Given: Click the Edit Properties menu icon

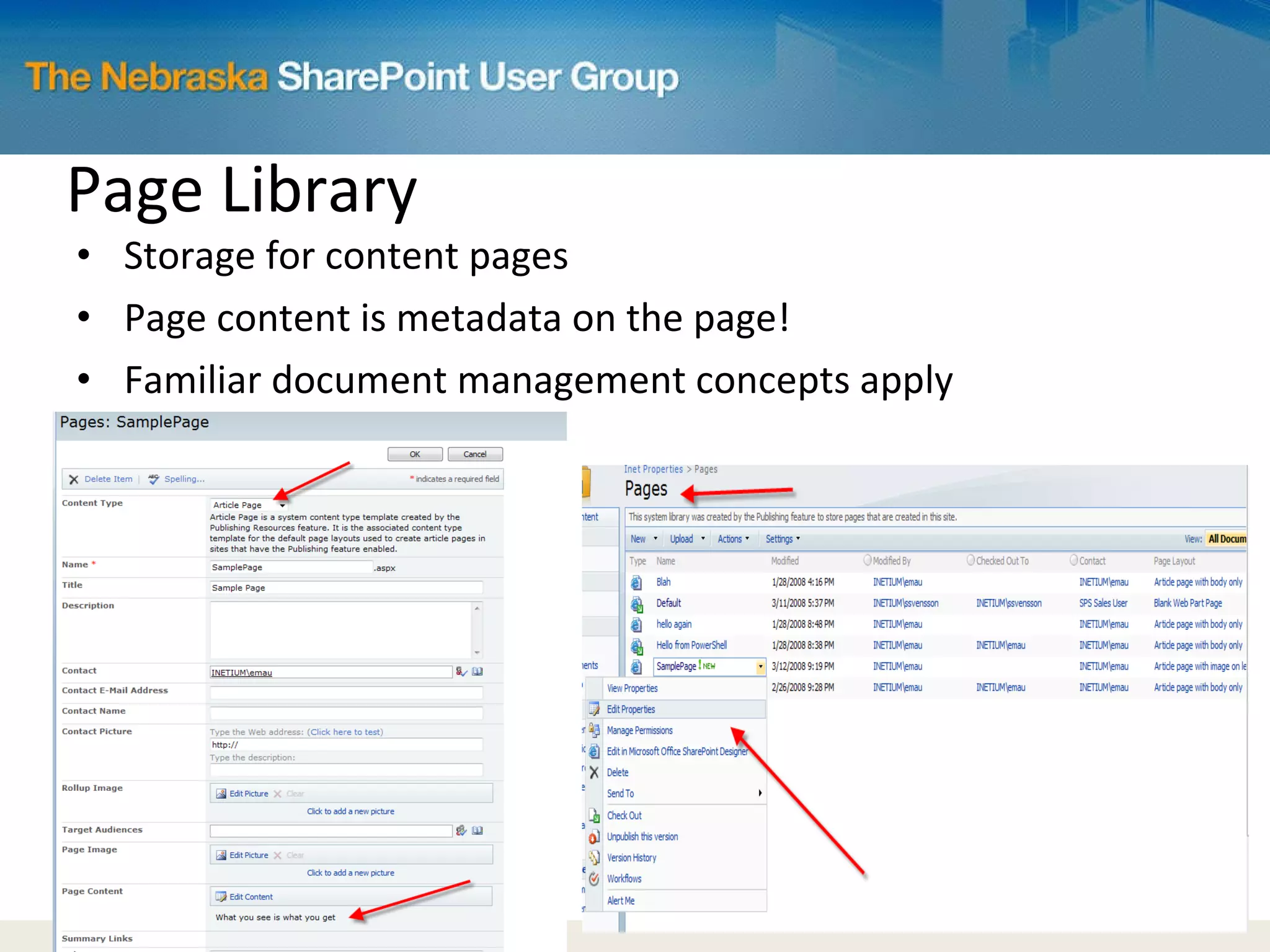Looking at the screenshot, I should 594,709.
